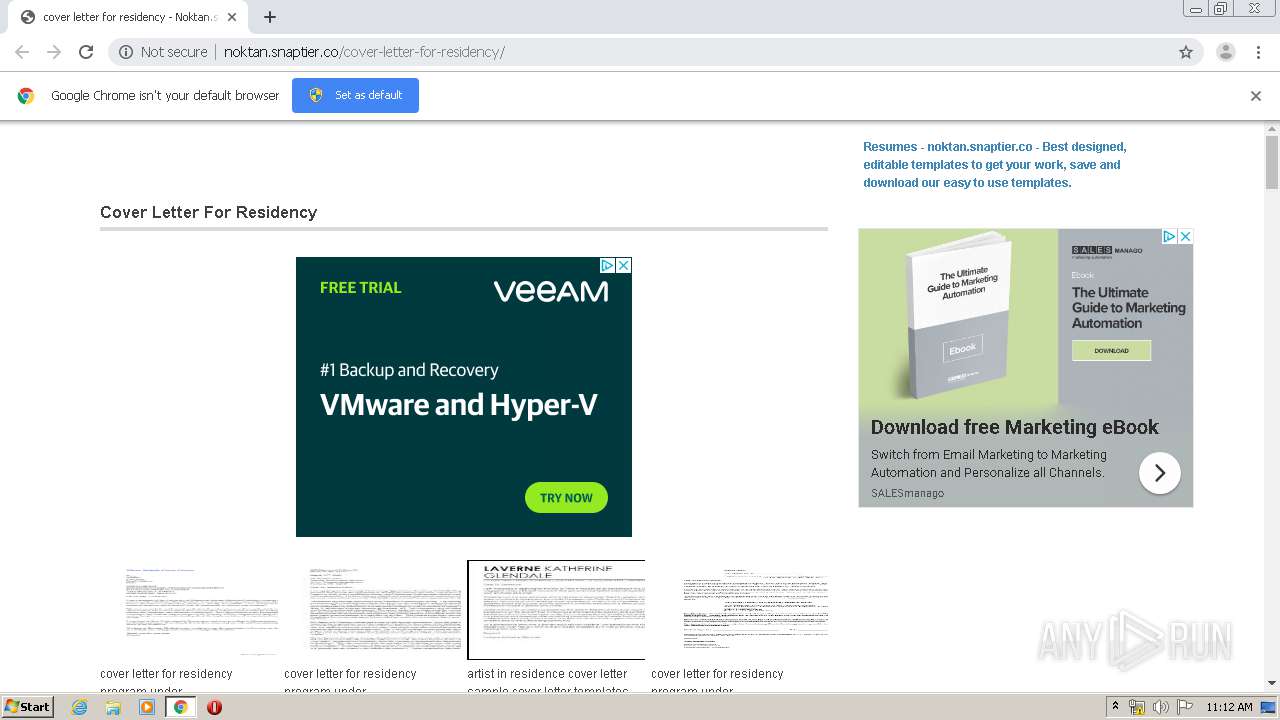Click the Chrome taskbar icon
The height and width of the screenshot is (720, 1280).
point(181,707)
